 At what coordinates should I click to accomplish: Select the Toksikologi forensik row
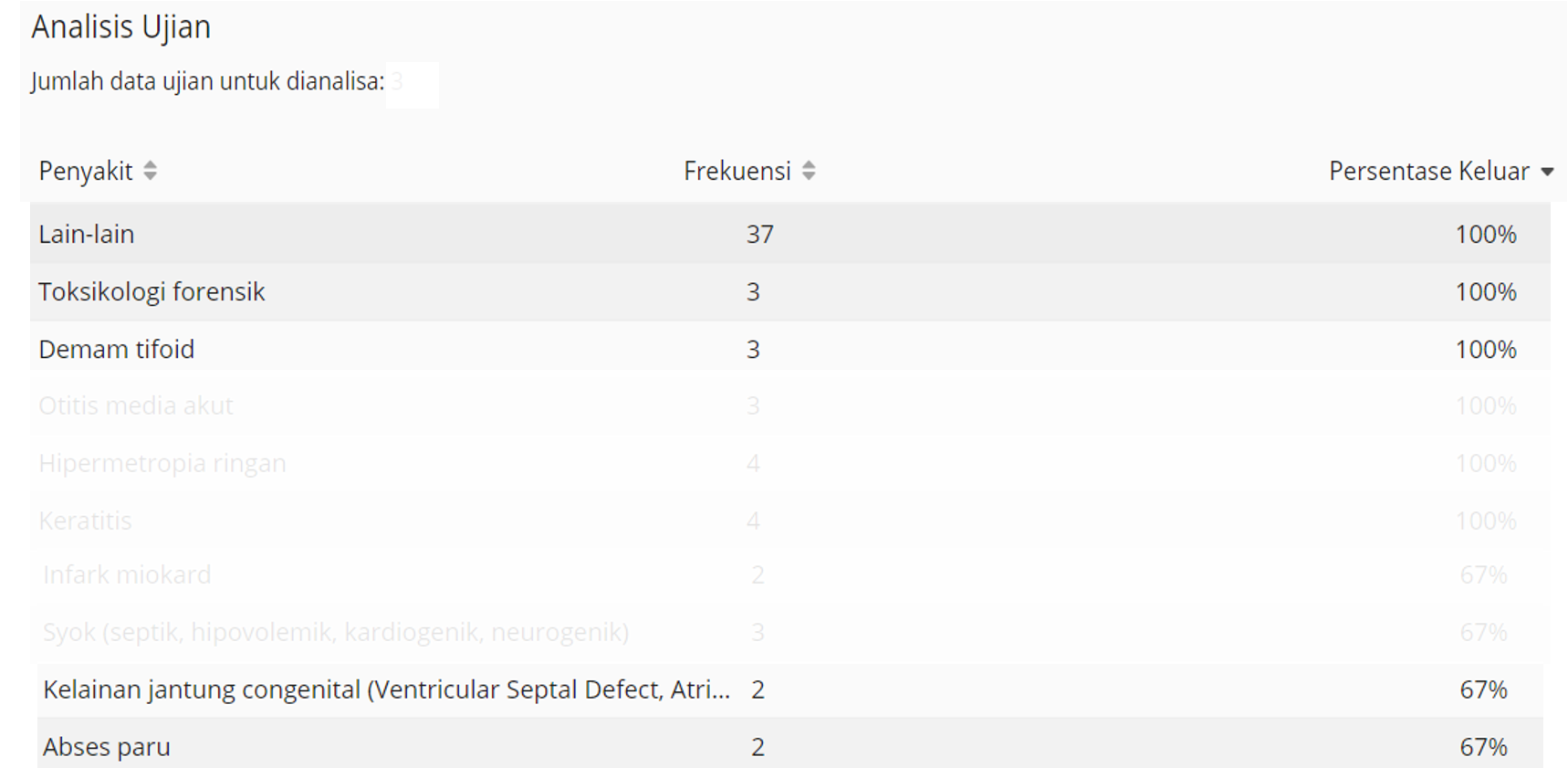tap(790, 291)
